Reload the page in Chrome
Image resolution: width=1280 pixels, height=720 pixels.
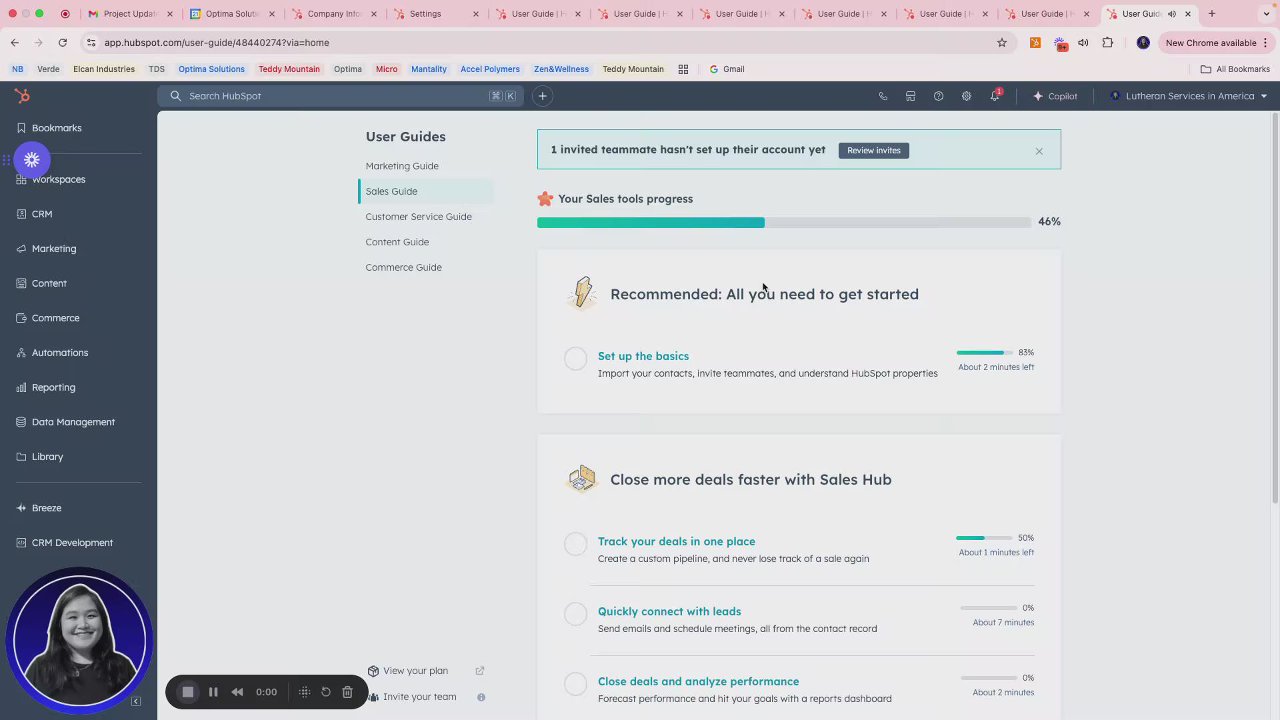62,43
